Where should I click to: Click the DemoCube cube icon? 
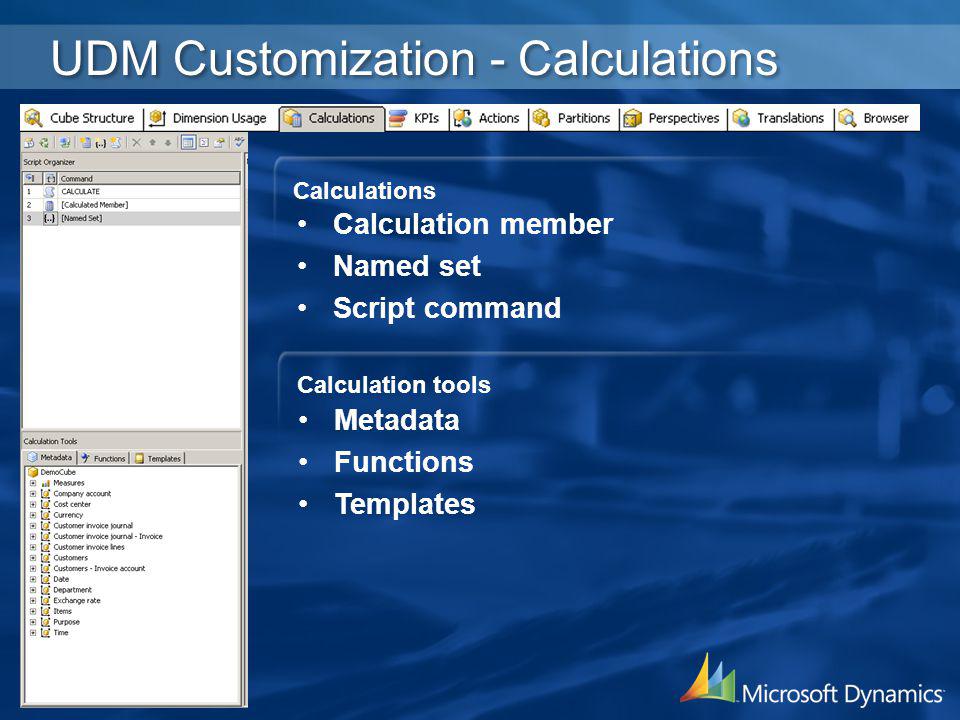click(33, 472)
